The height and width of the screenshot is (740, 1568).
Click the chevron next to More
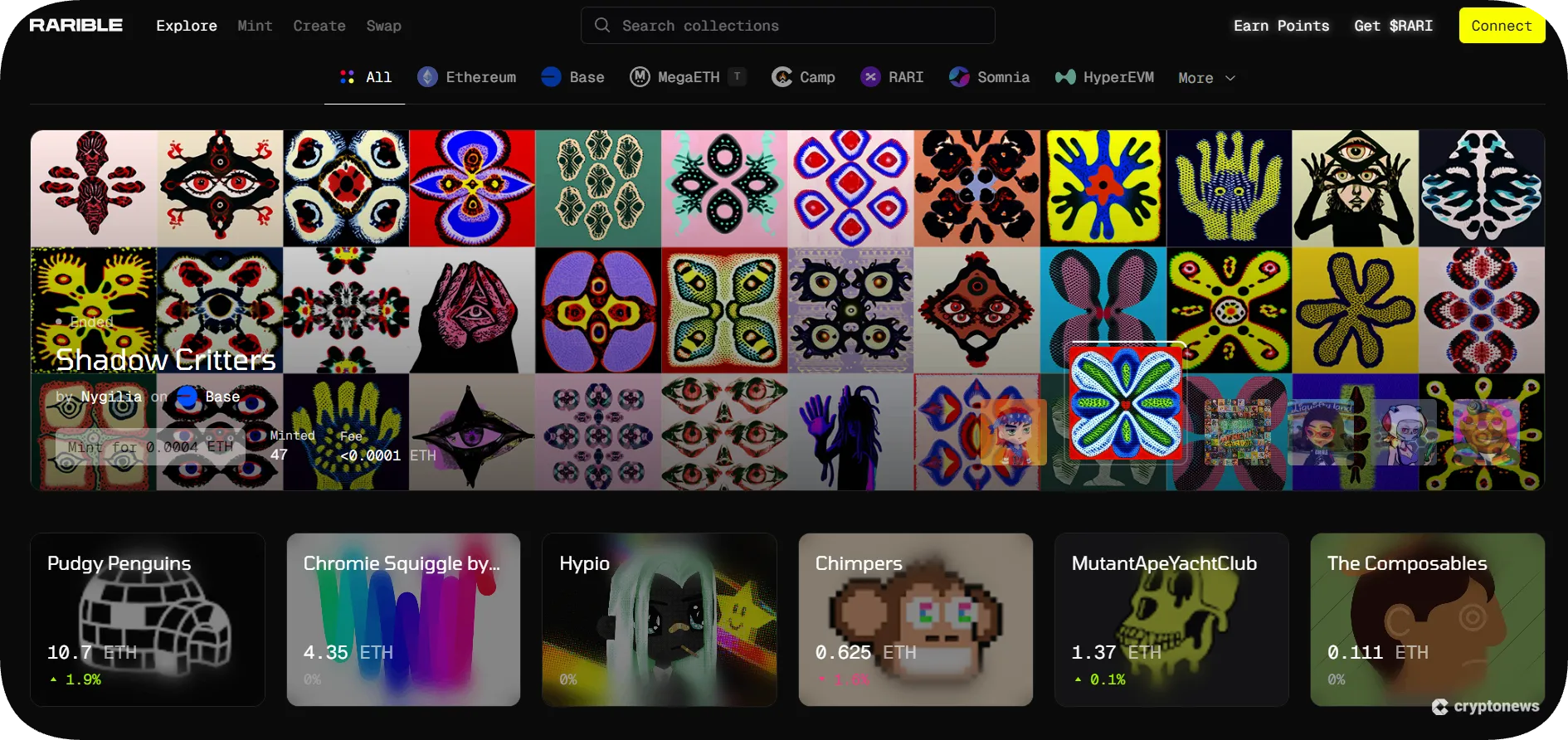pos(1230,78)
